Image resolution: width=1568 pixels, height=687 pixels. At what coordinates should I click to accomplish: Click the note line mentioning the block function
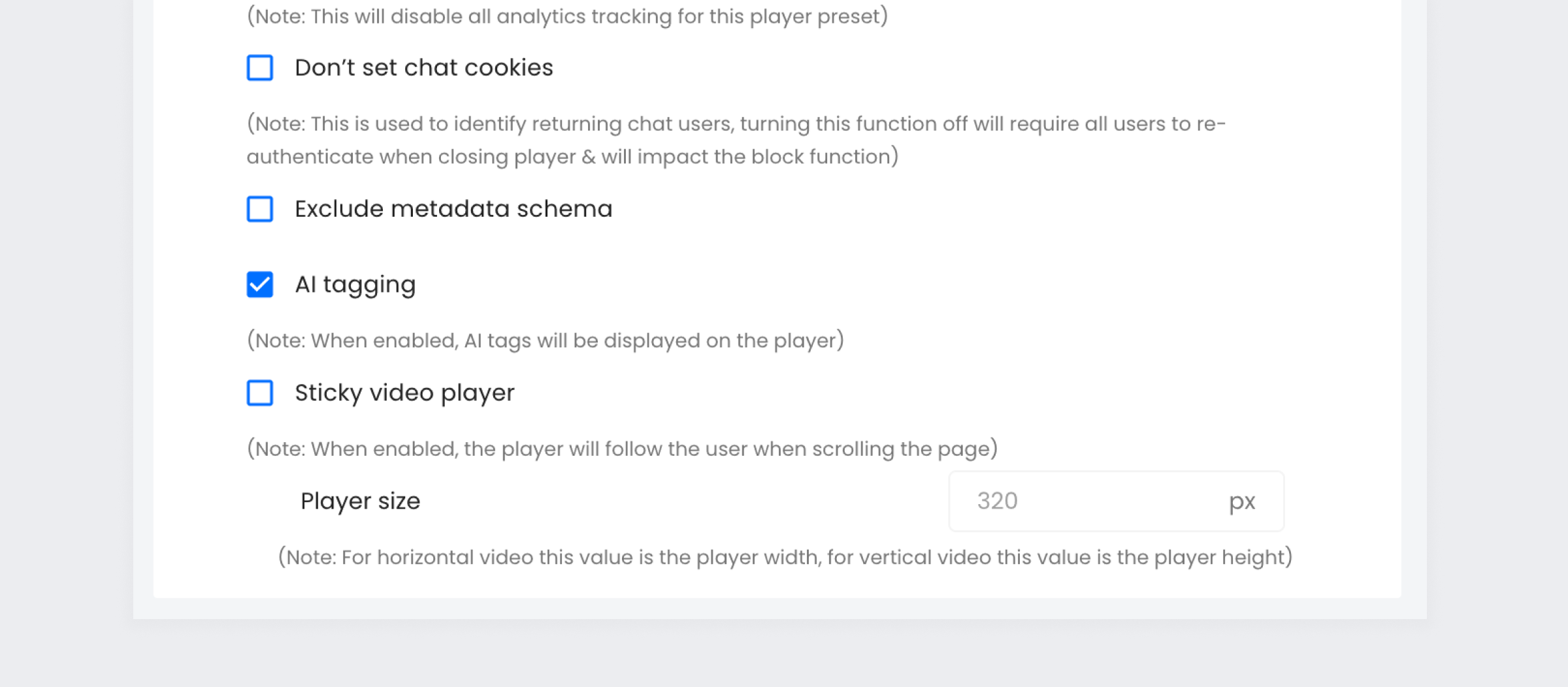tap(572, 157)
